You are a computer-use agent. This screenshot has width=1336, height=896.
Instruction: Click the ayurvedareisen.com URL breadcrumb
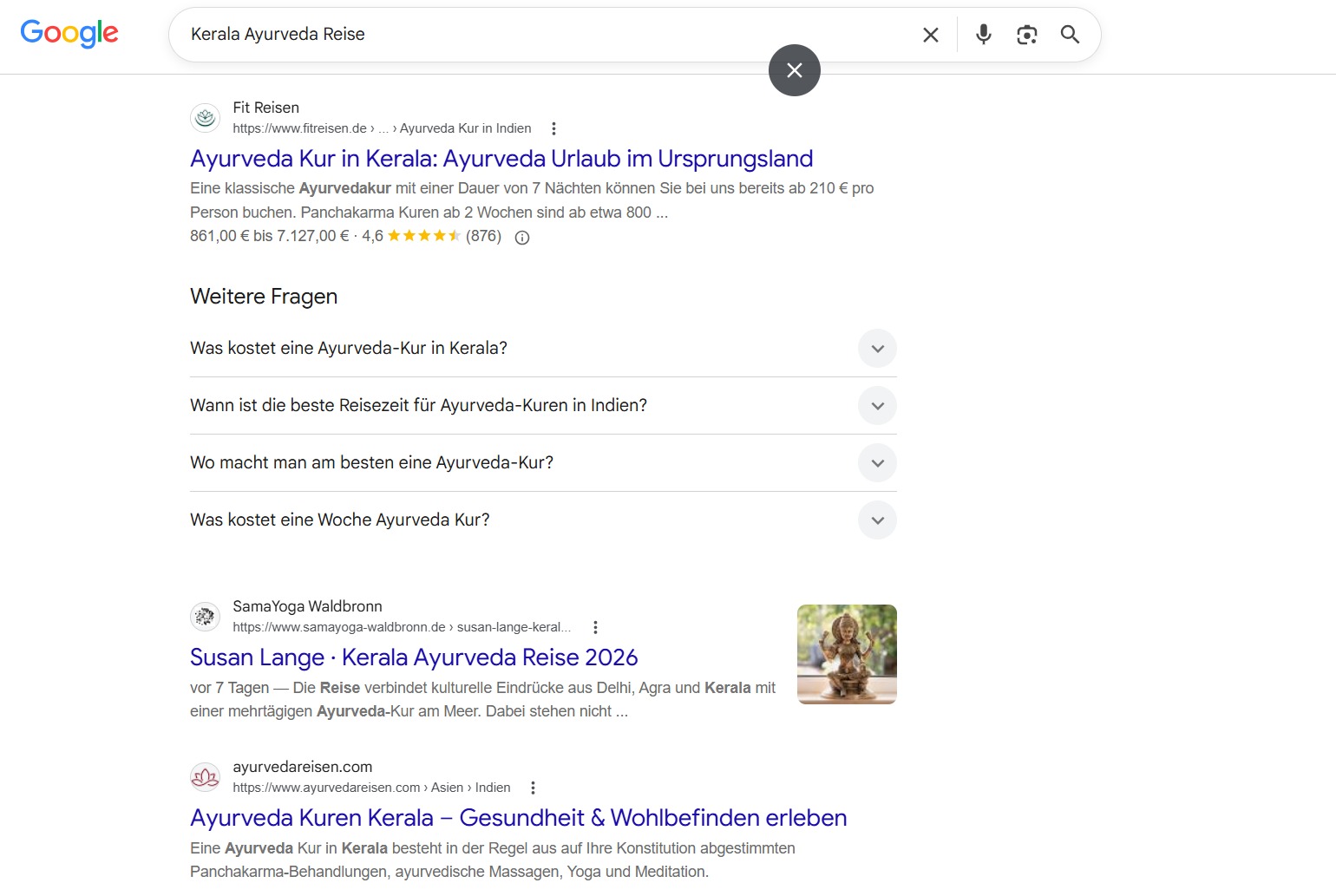371,788
